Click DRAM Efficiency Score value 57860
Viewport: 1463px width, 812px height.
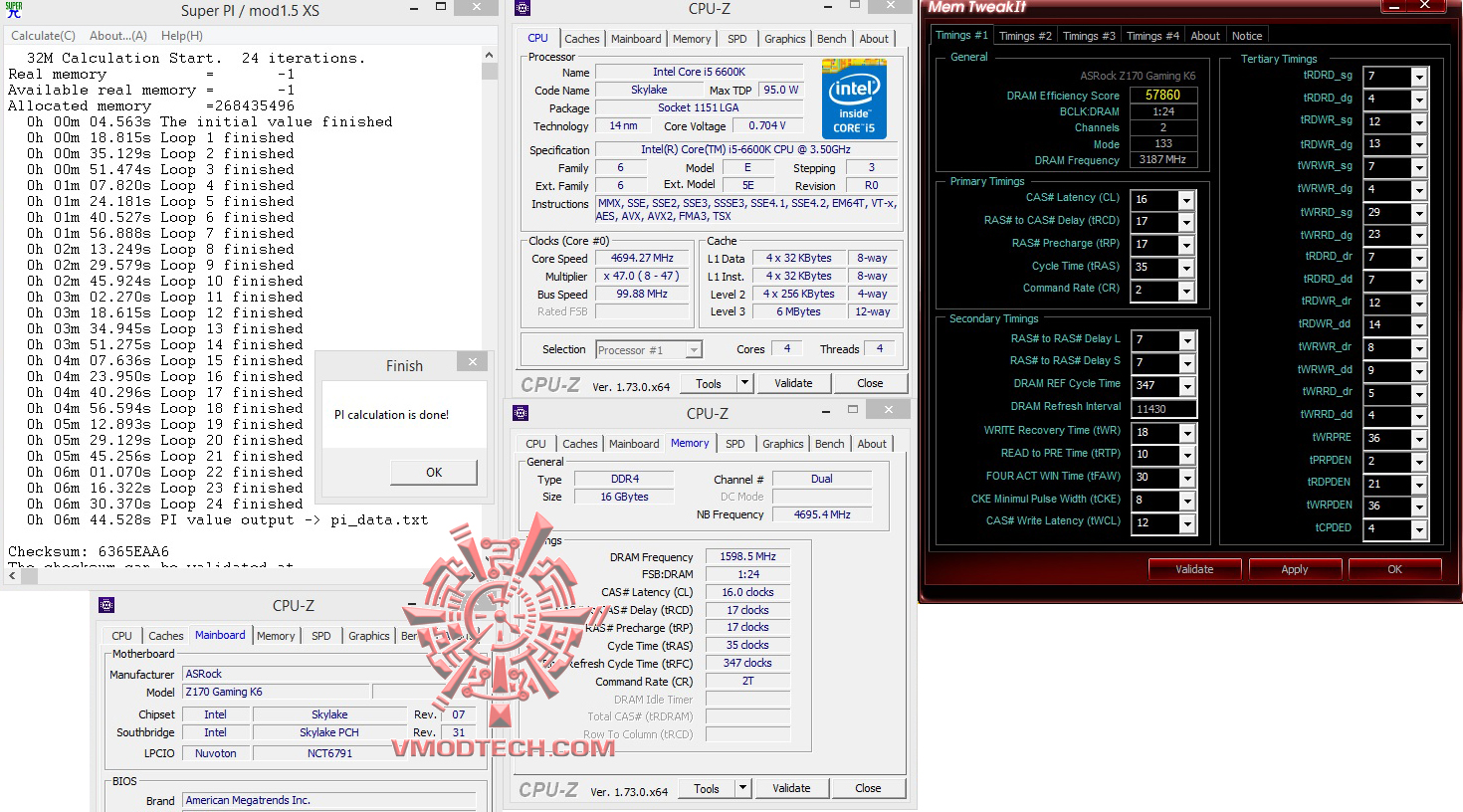(x=1162, y=96)
